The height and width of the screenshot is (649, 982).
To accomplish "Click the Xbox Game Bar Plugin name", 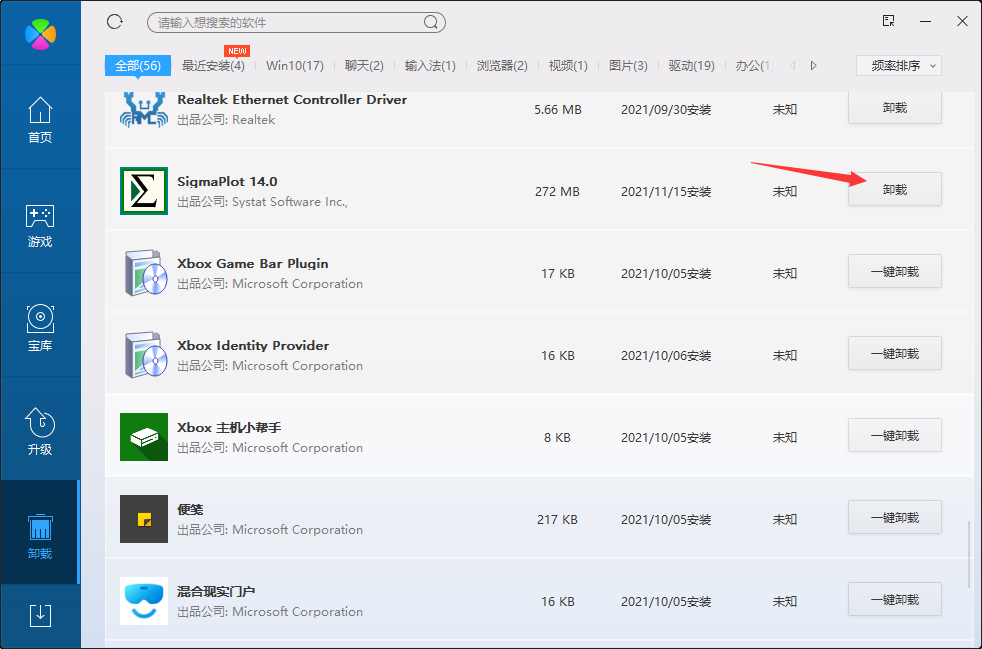I will (x=252, y=264).
